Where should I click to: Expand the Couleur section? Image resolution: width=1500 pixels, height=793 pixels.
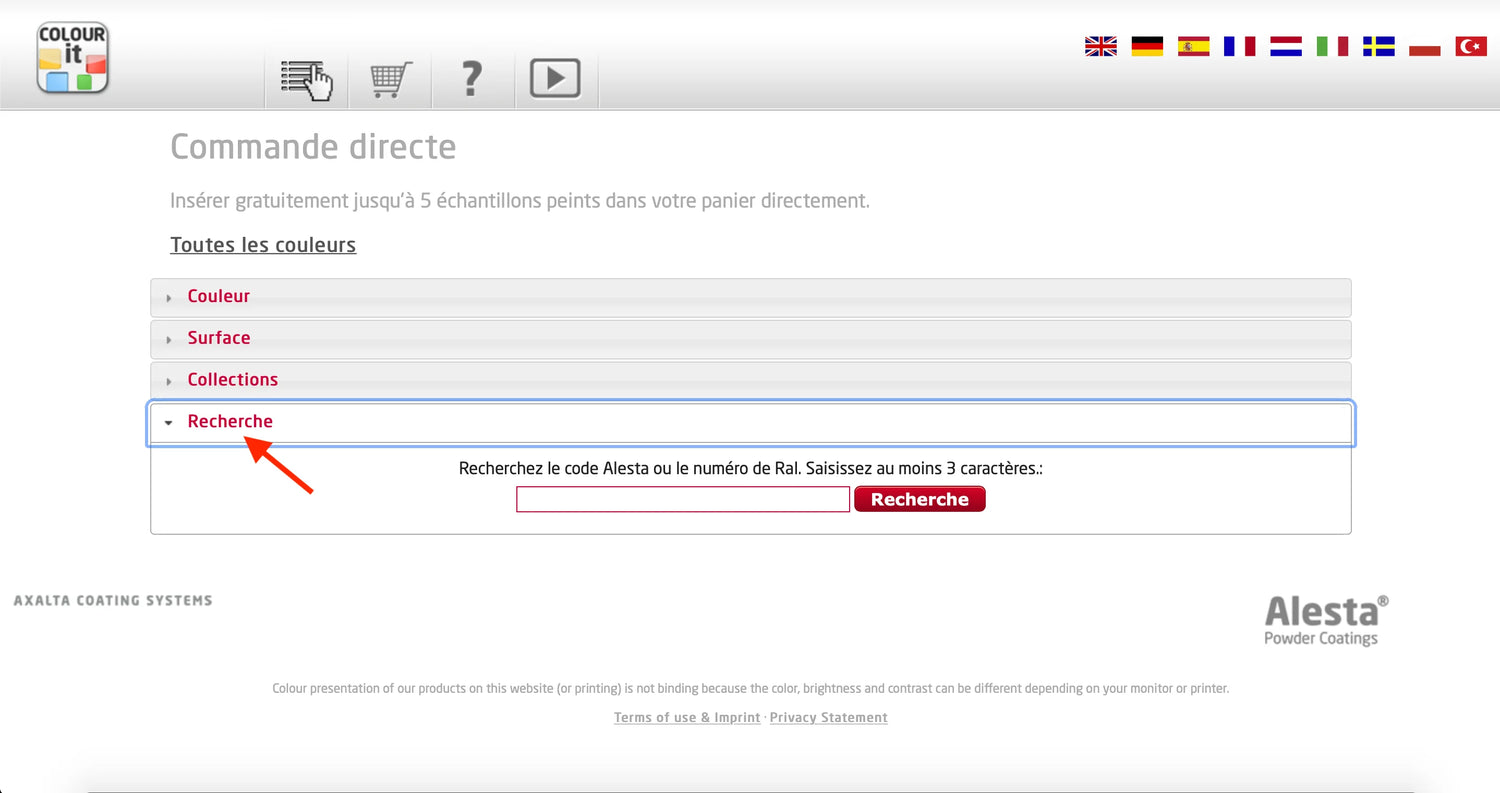click(x=219, y=297)
